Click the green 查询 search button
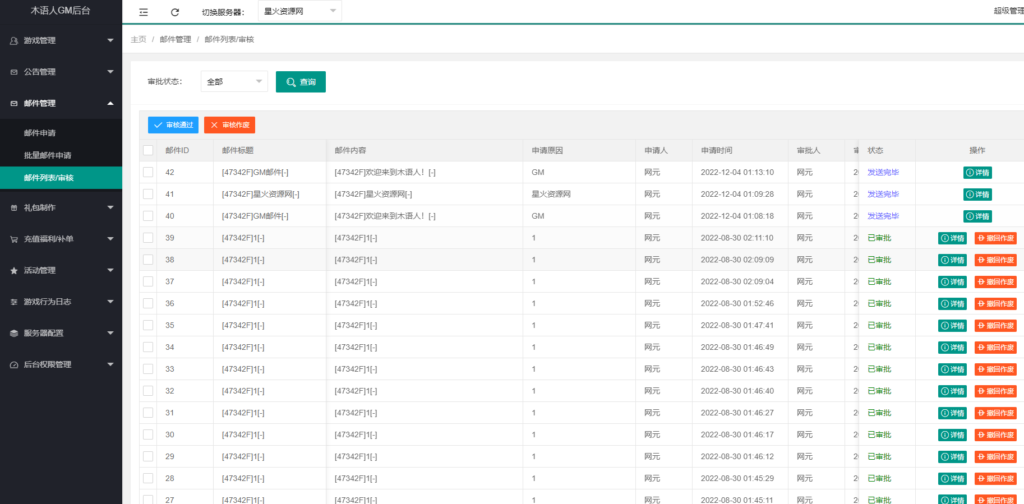1024x504 pixels. (300, 82)
